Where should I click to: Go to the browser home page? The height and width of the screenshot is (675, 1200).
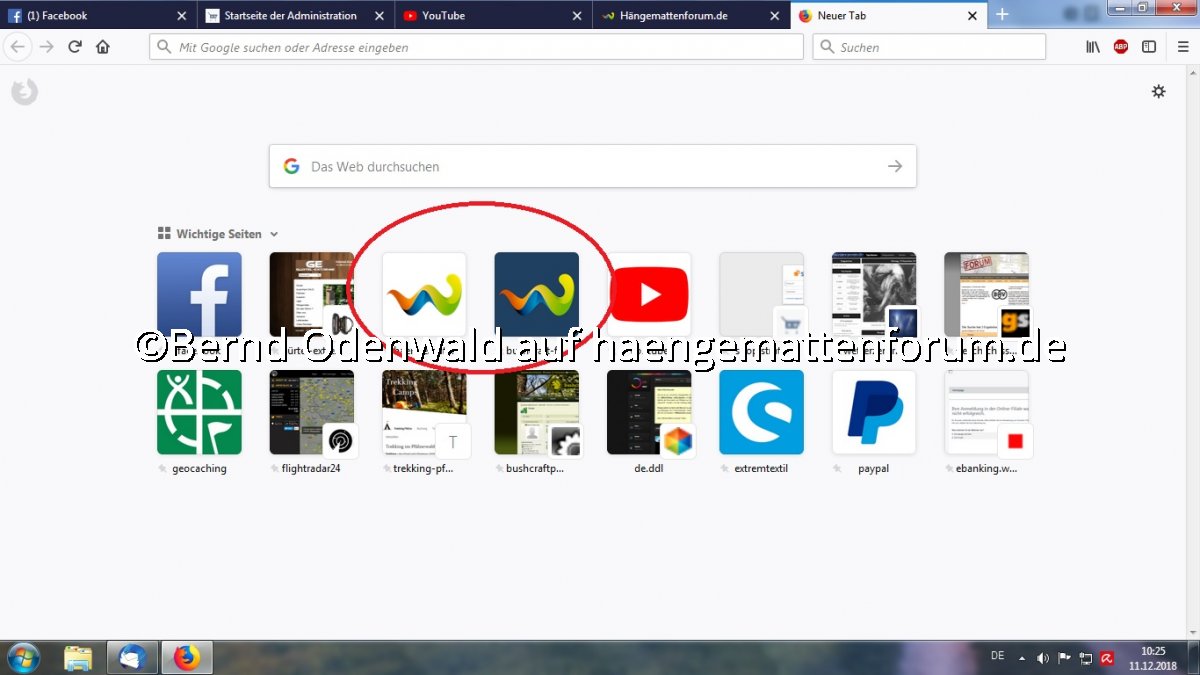[103, 47]
